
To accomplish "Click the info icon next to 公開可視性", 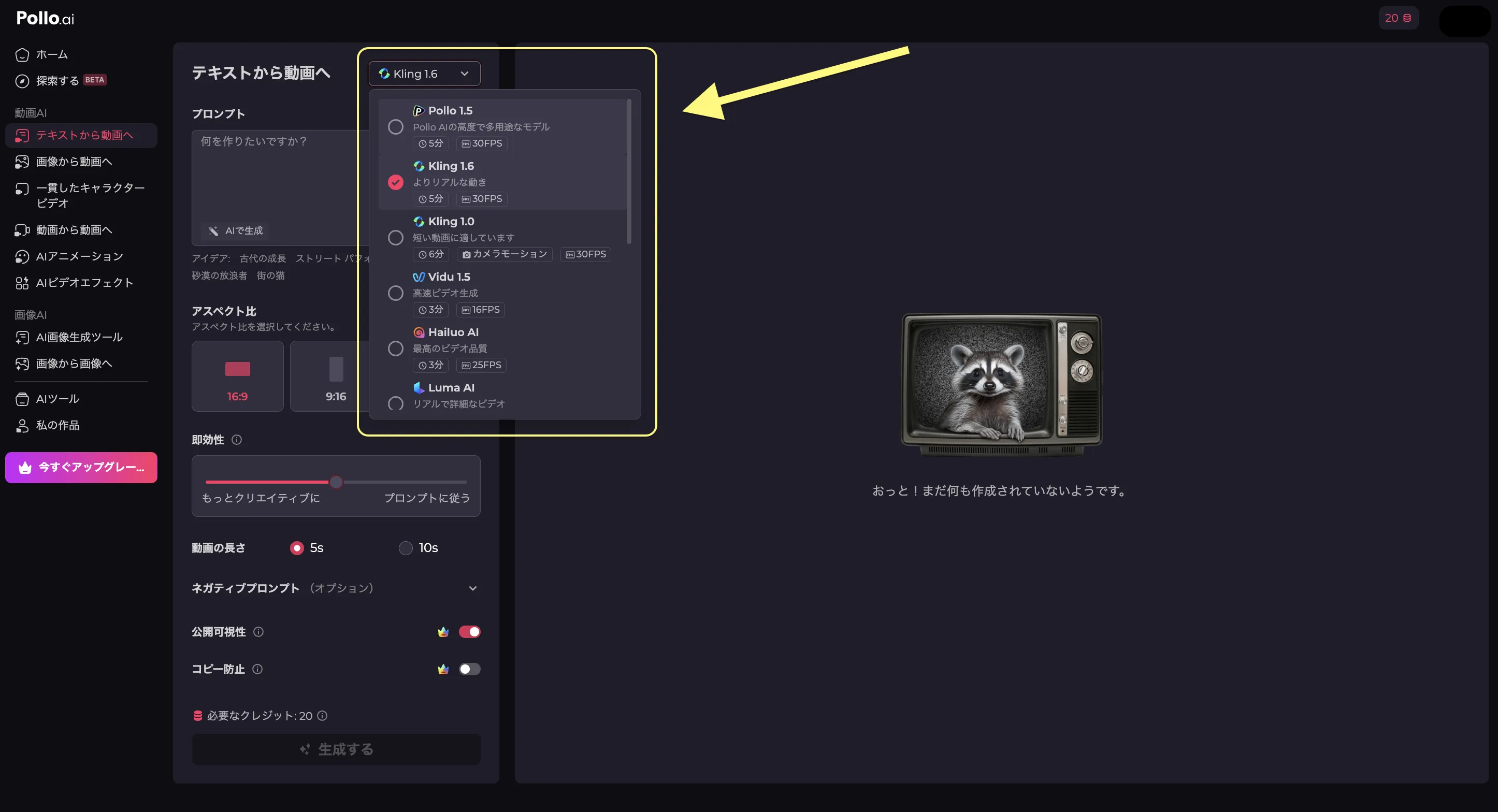I will [x=259, y=632].
